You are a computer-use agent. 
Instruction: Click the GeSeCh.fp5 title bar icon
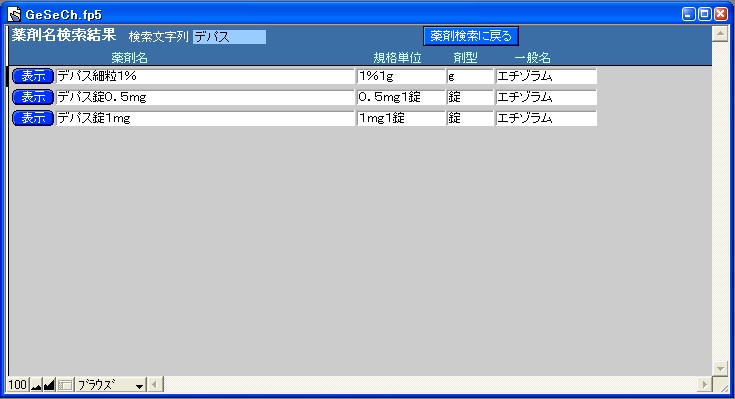(x=15, y=15)
